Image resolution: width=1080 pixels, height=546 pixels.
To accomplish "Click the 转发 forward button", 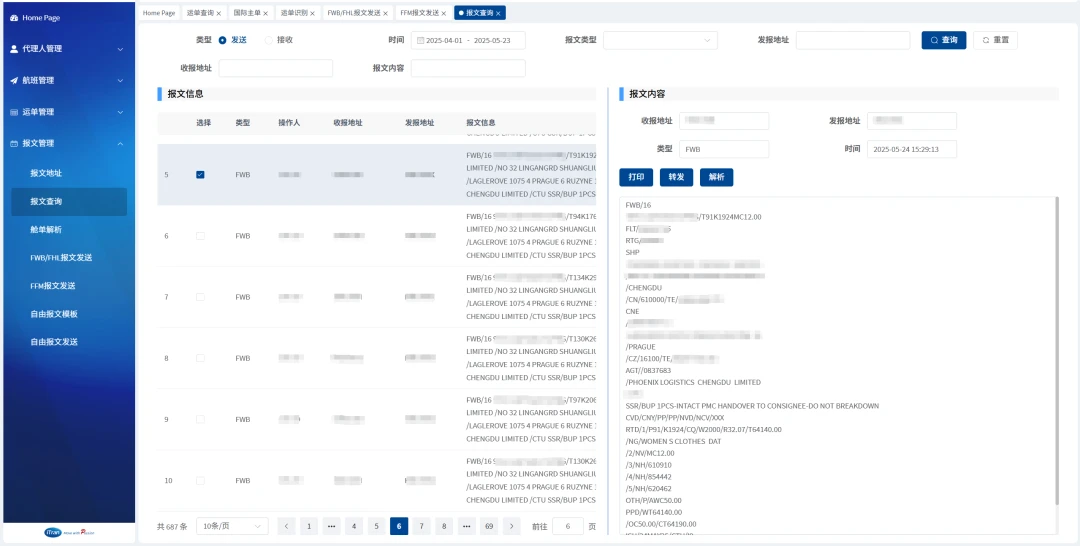I will click(x=676, y=178).
